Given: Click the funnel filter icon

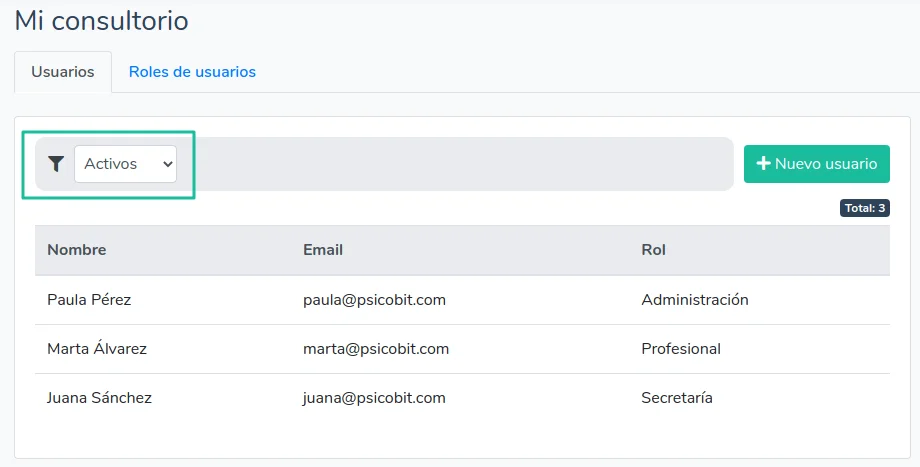Looking at the screenshot, I should click(x=56, y=164).
